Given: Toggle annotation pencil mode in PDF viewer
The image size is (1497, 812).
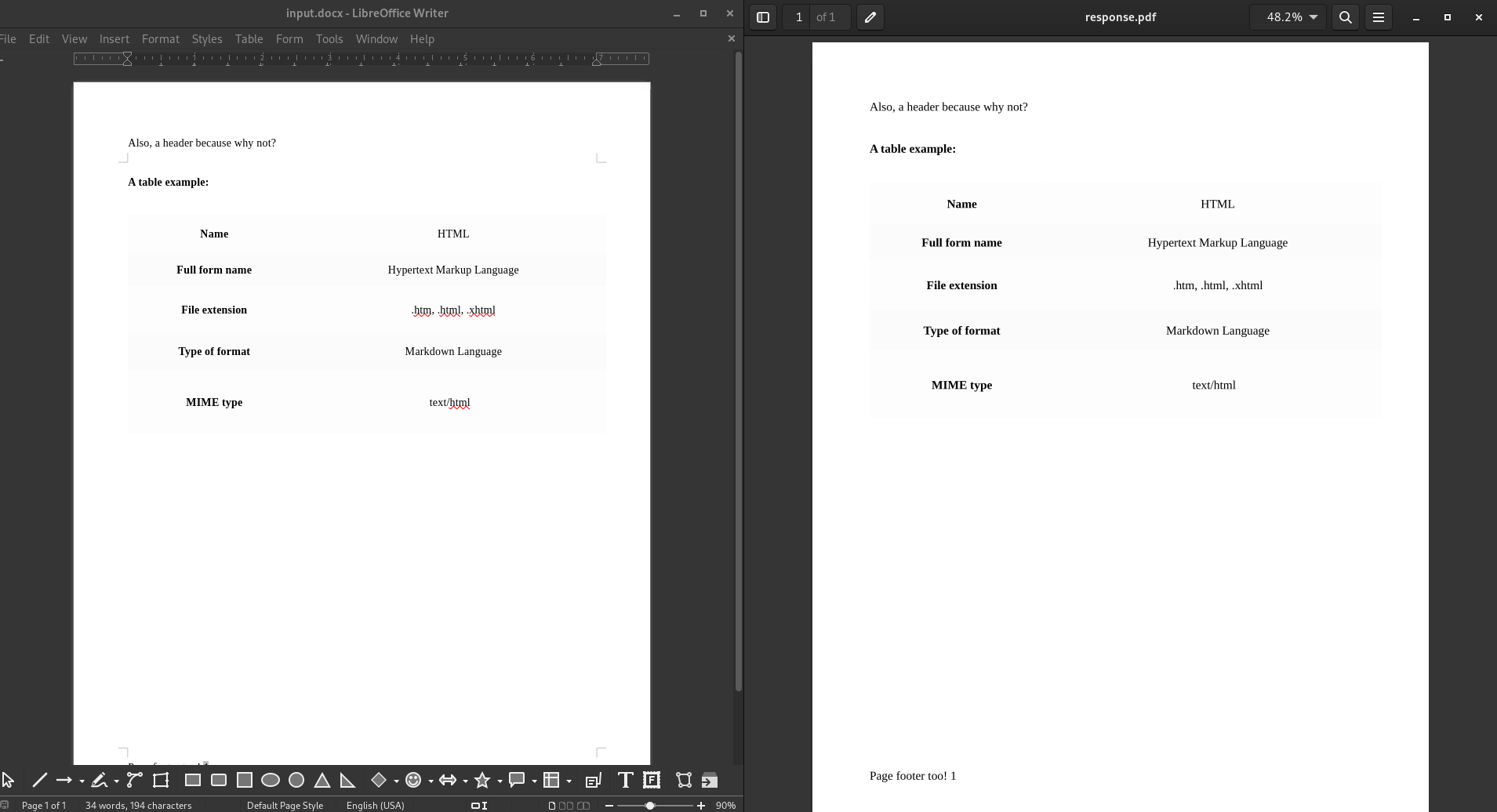Looking at the screenshot, I should click(x=870, y=17).
